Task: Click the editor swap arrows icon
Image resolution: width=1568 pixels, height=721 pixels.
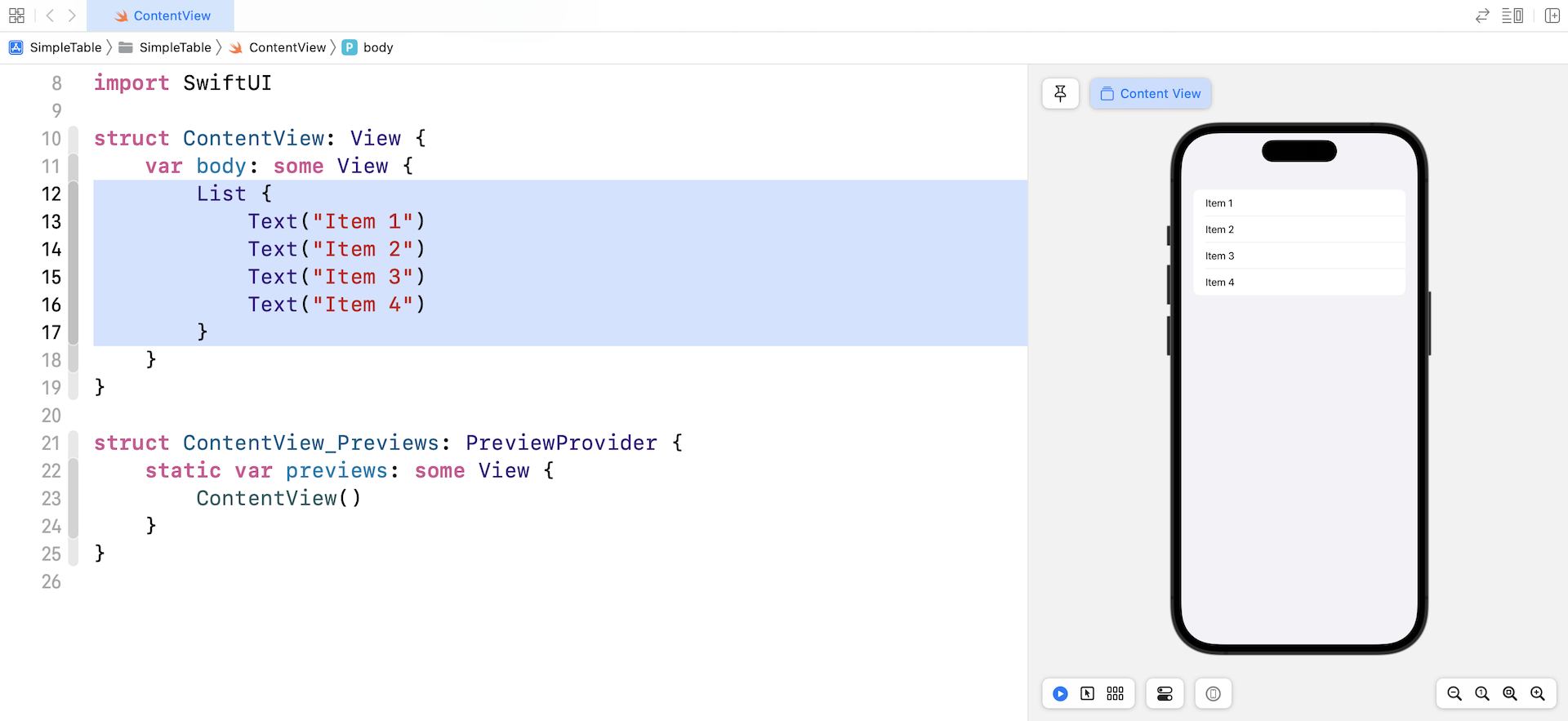Action: 1482,16
